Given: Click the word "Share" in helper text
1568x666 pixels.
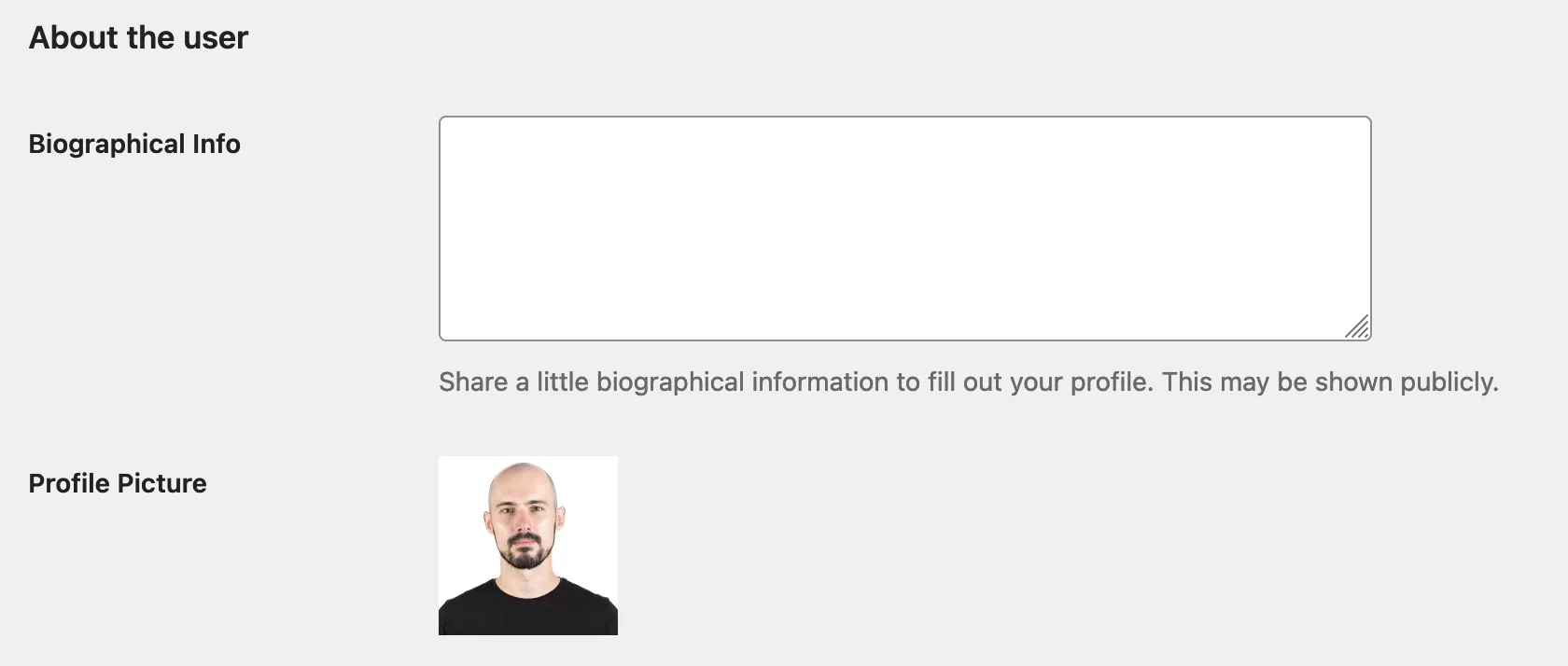Looking at the screenshot, I should tap(472, 382).
